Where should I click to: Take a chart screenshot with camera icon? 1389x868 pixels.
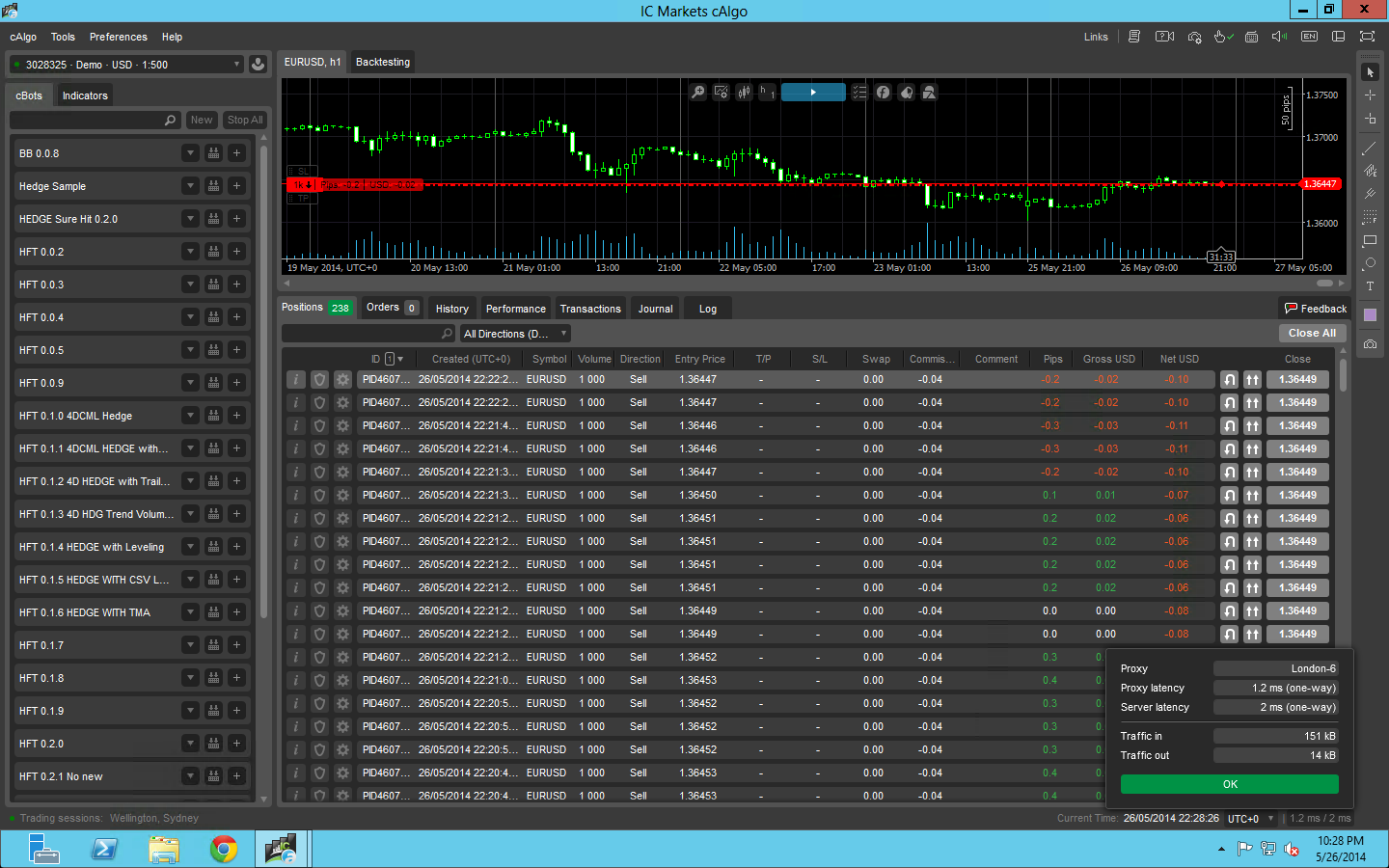(x=1370, y=344)
